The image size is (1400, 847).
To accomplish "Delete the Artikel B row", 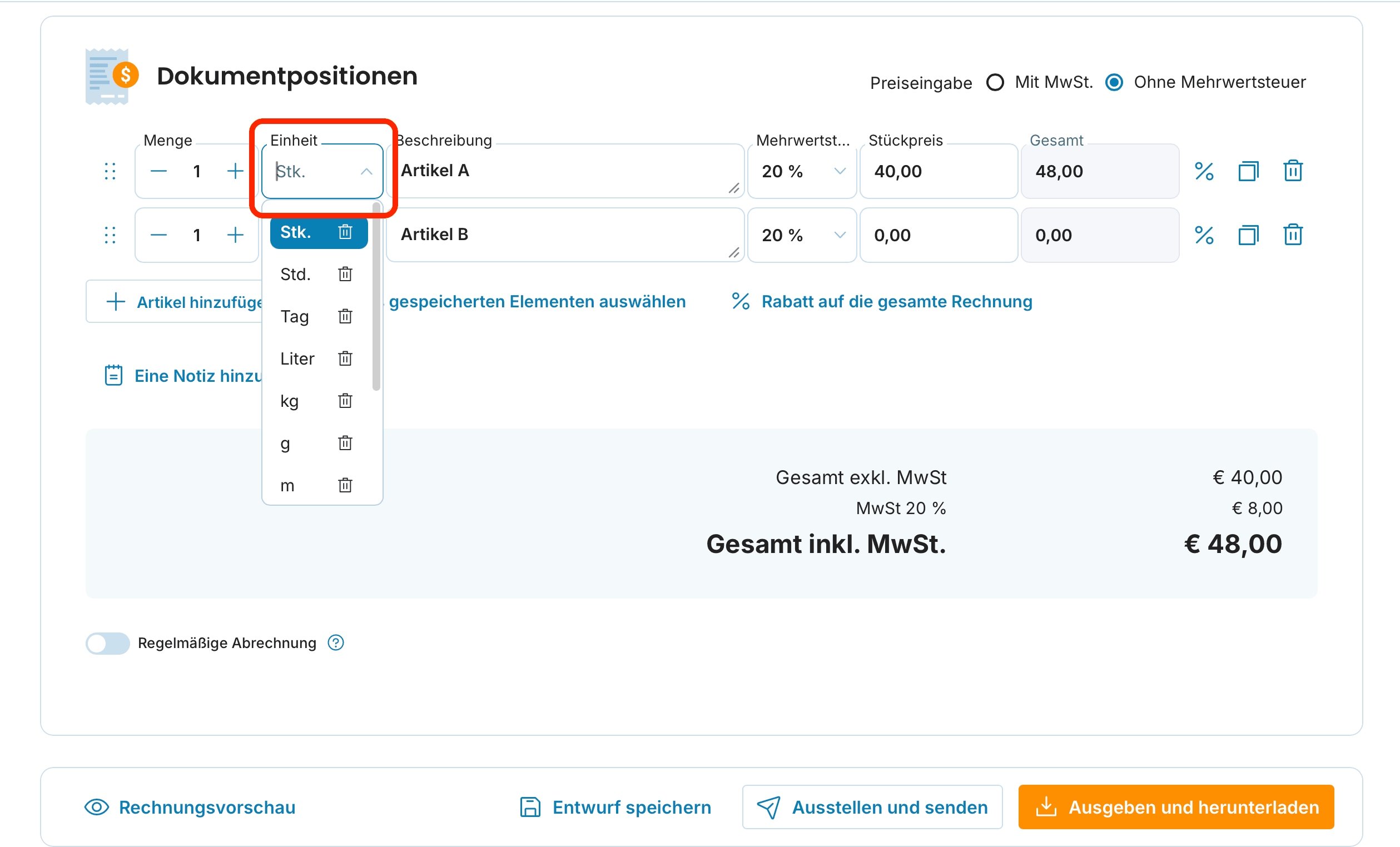I will [1293, 235].
